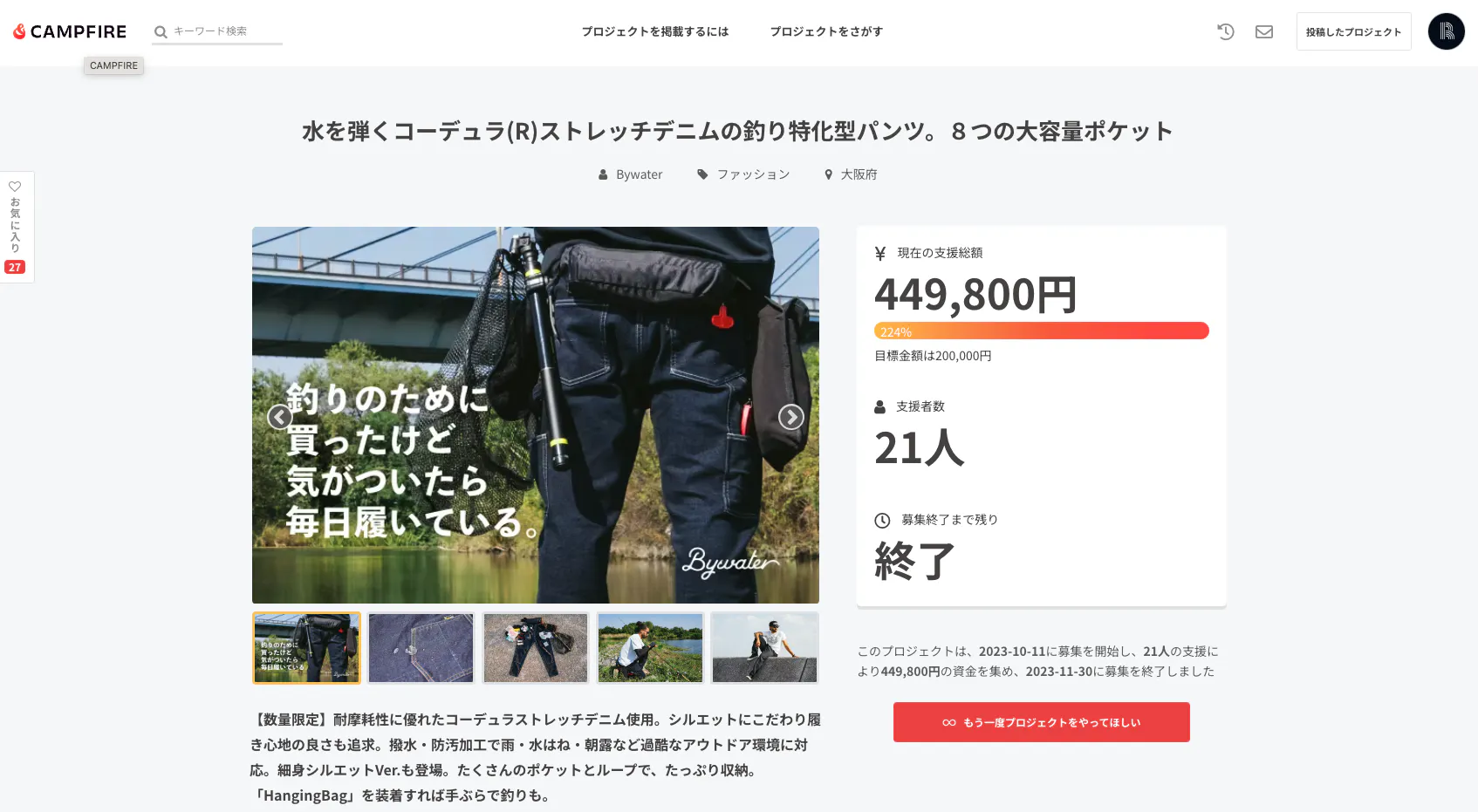Click the 224% funding progress bar
The width and height of the screenshot is (1478, 812).
coord(1041,331)
